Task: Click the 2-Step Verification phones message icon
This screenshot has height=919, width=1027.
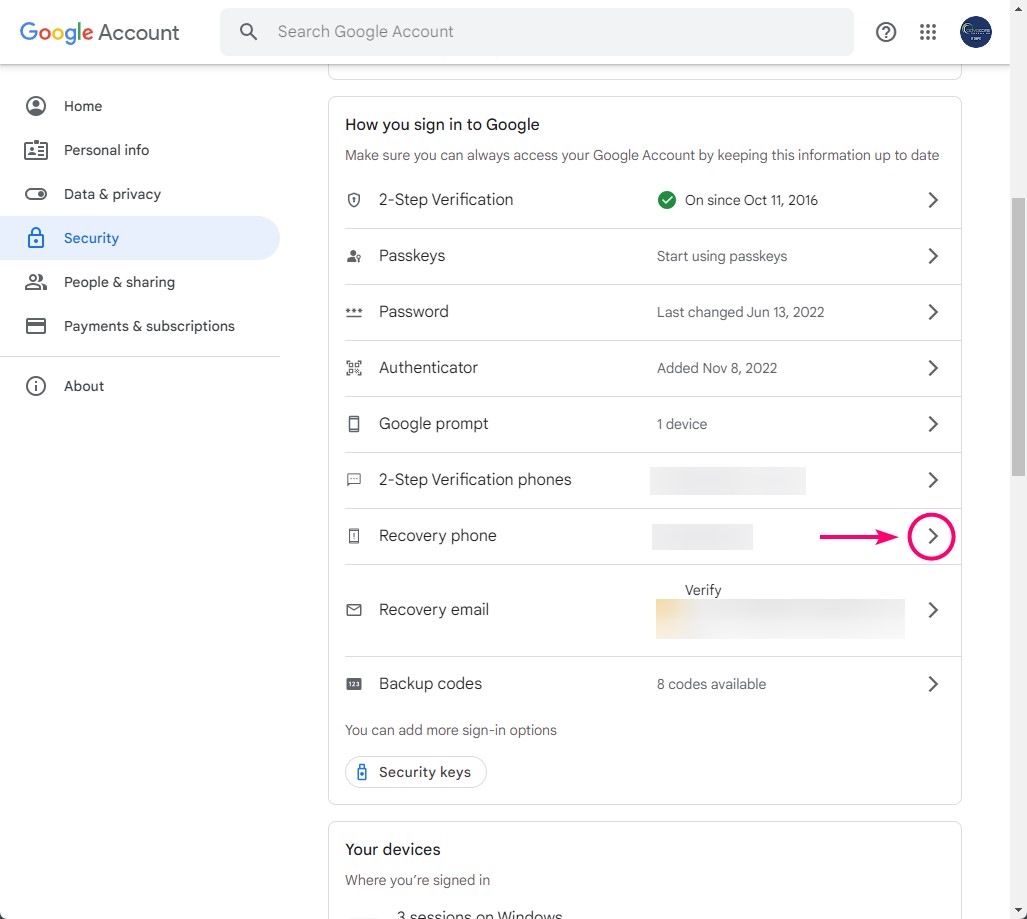Action: point(354,479)
